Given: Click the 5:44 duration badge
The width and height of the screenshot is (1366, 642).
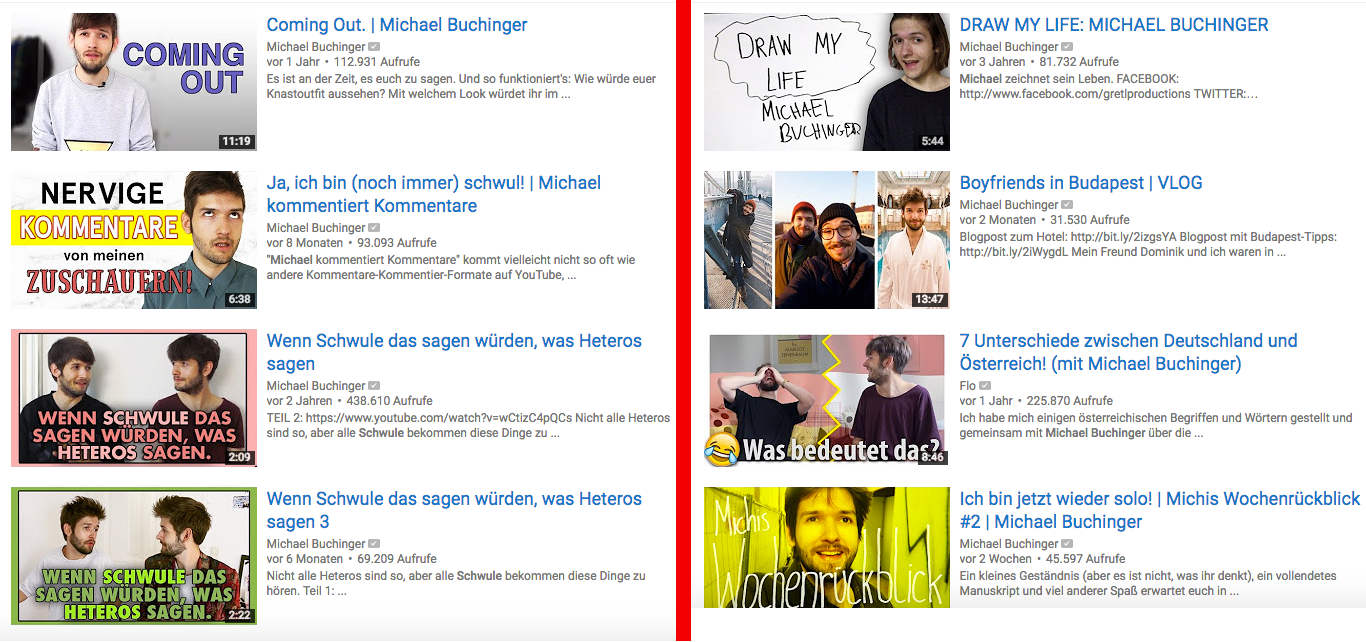Looking at the screenshot, I should (933, 142).
